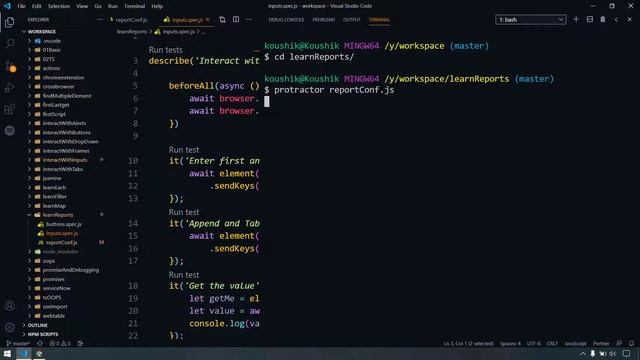
Task: Open the Windows action center icon
Action: (x=627, y=353)
